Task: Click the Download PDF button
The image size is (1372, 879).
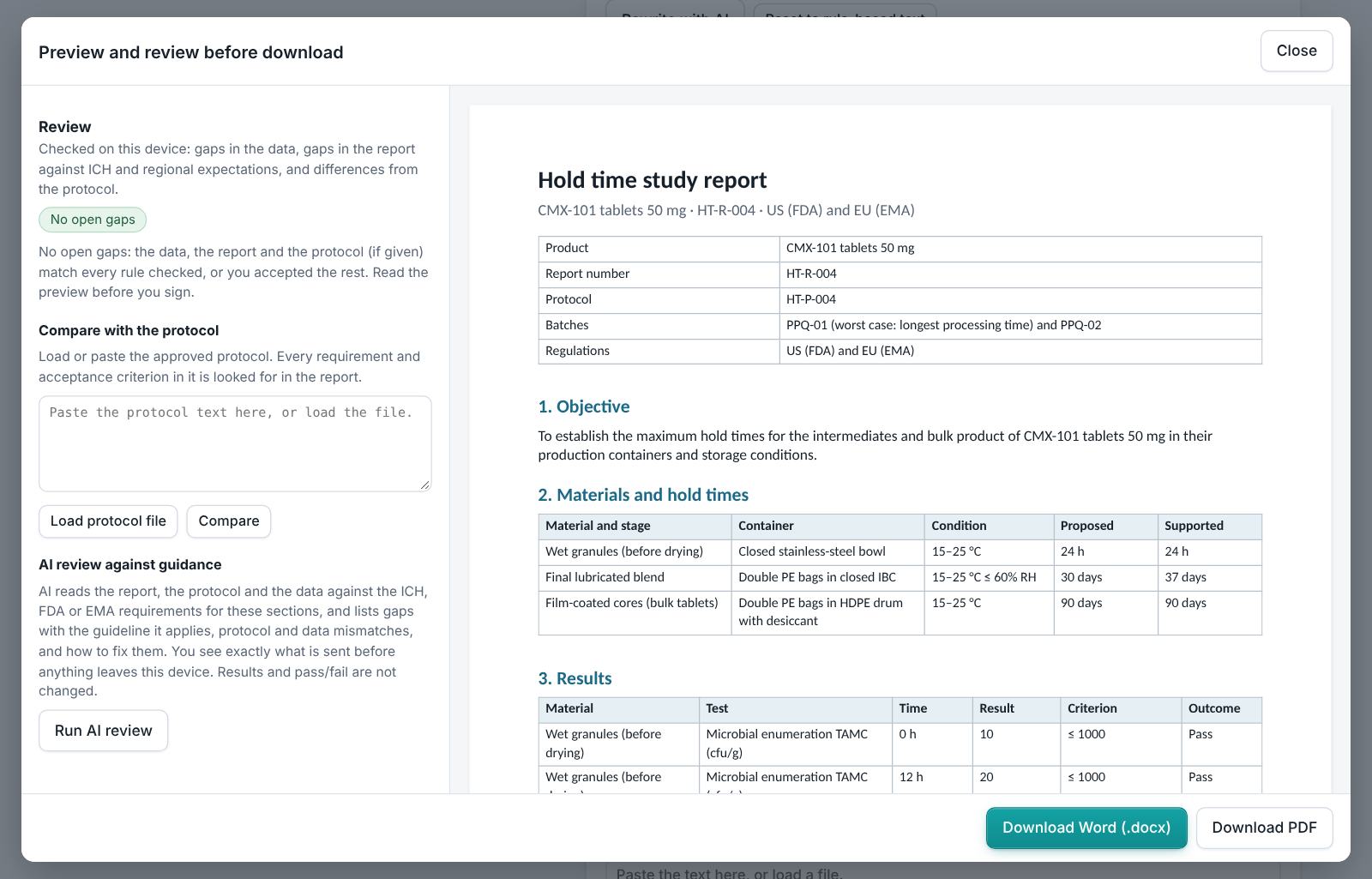Action: (1264, 828)
